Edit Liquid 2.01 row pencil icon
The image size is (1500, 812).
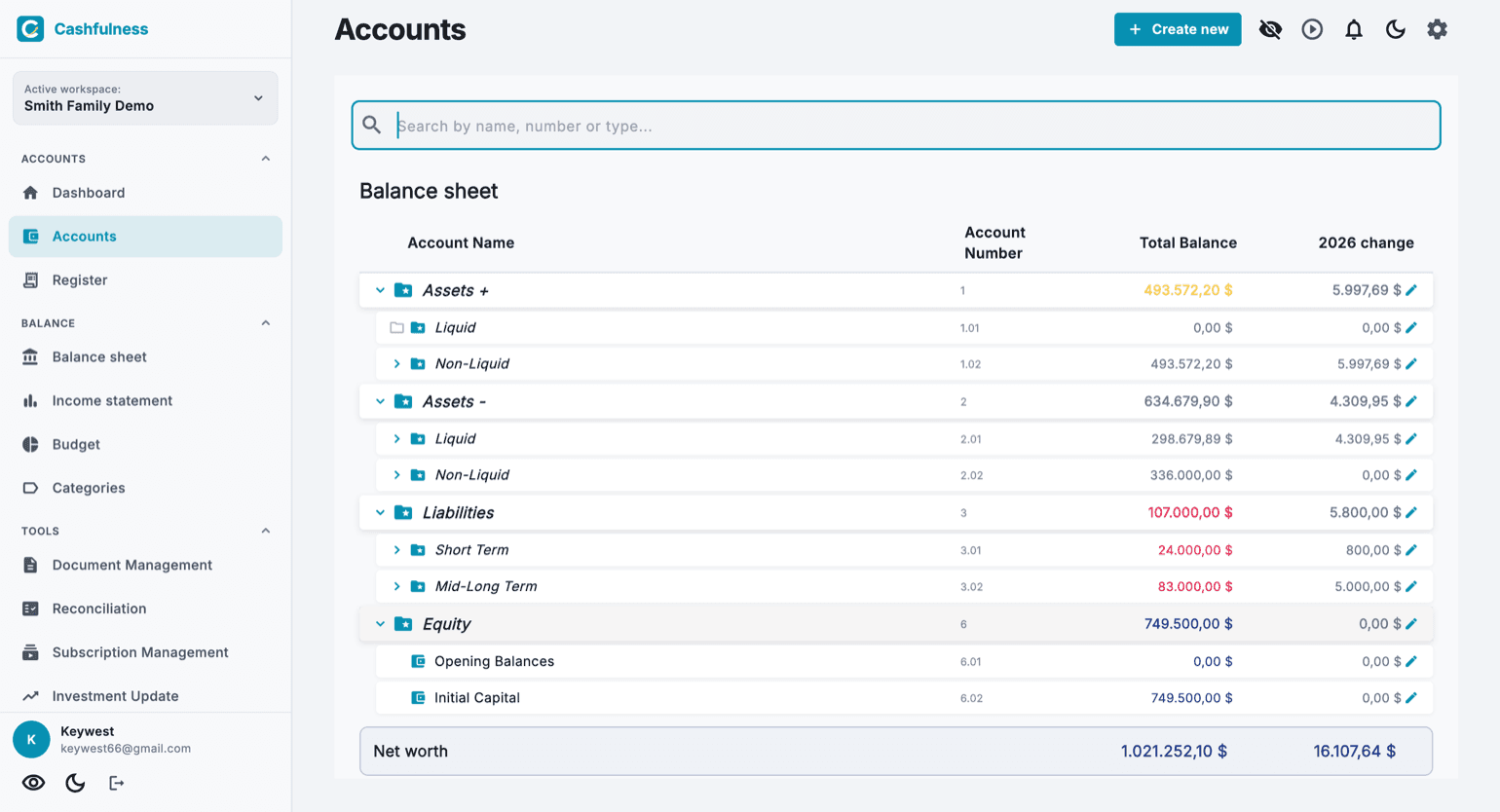pyautogui.click(x=1411, y=439)
